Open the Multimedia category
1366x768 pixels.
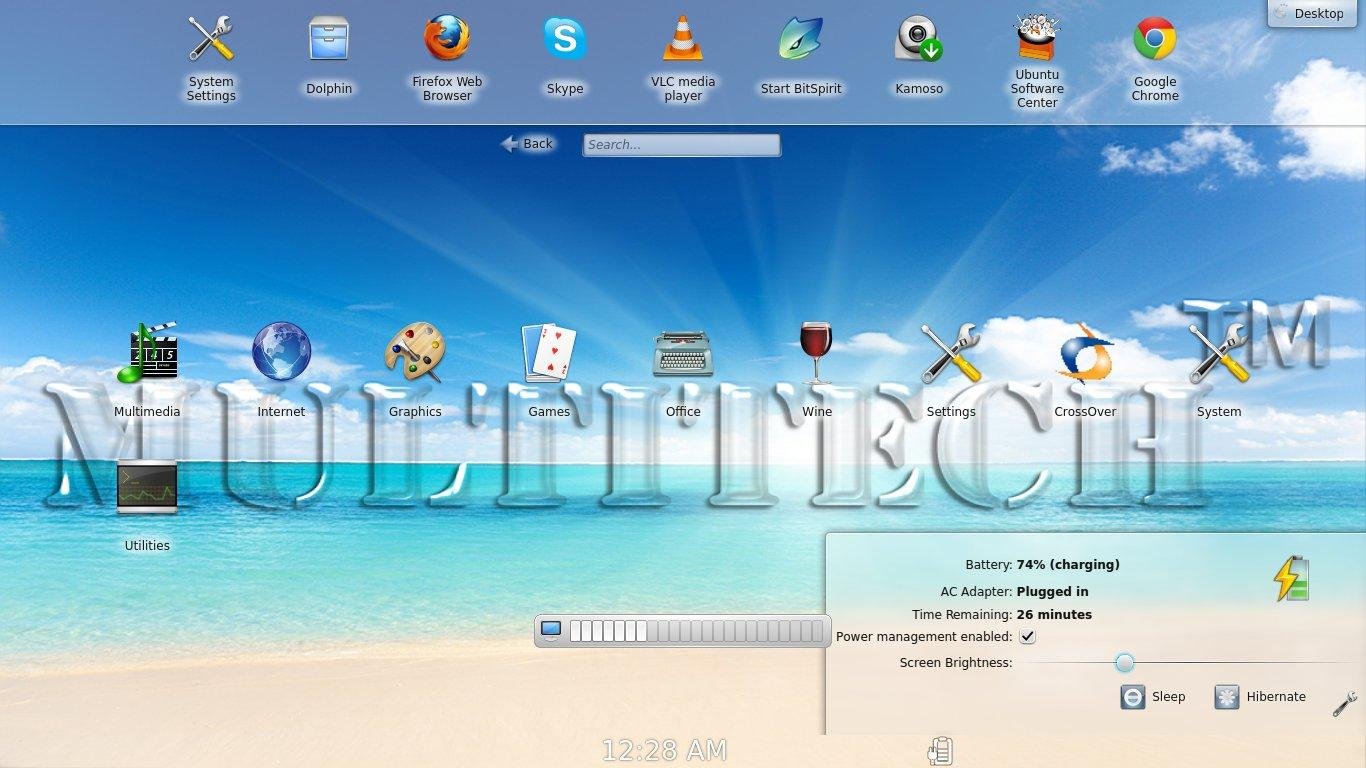click(147, 369)
